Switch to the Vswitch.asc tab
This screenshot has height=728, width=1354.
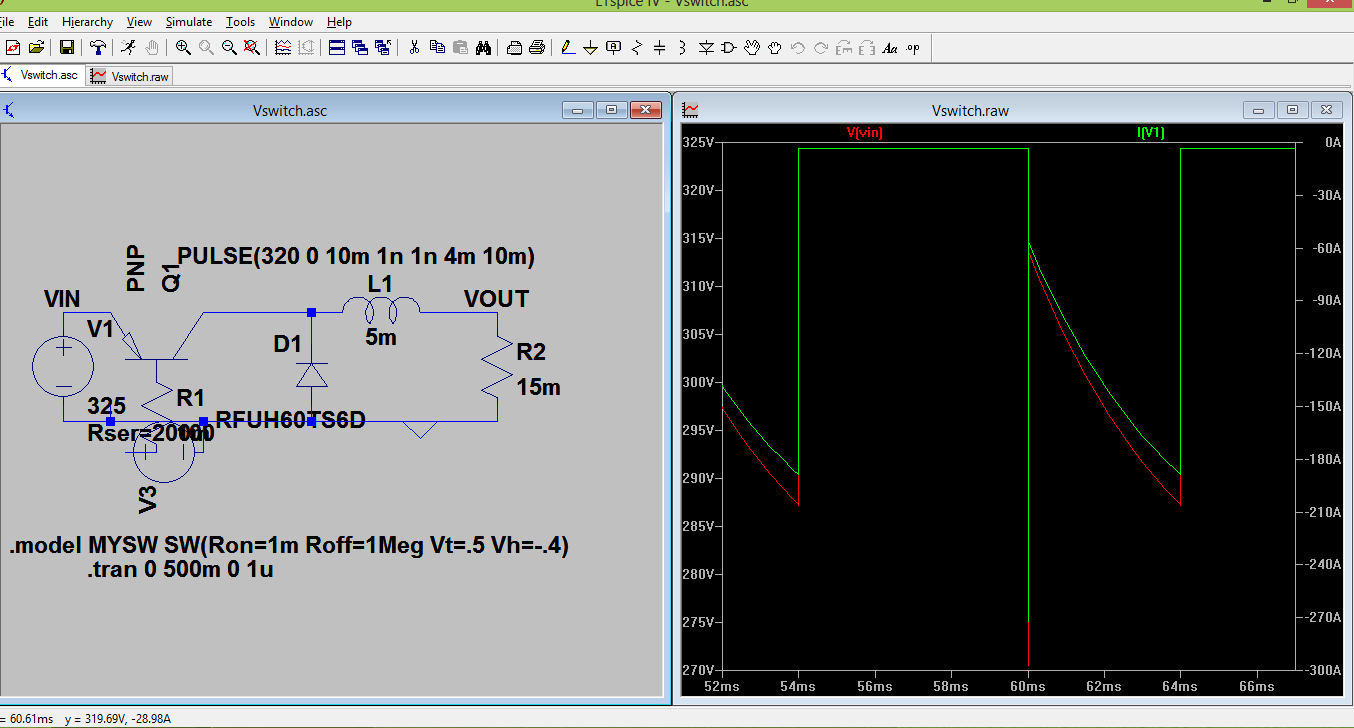pyautogui.click(x=41, y=75)
